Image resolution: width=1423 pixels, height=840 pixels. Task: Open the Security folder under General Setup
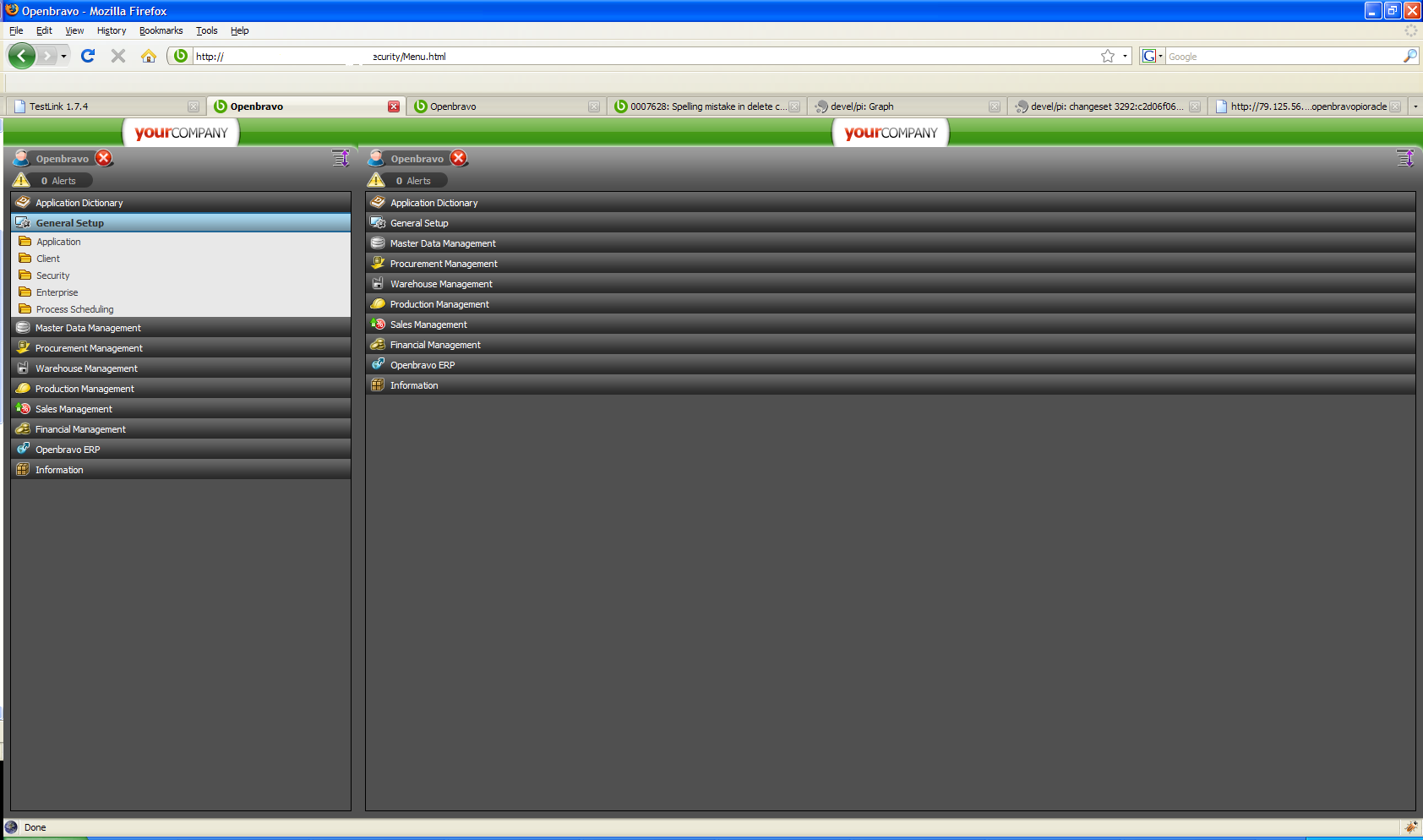[x=52, y=275]
